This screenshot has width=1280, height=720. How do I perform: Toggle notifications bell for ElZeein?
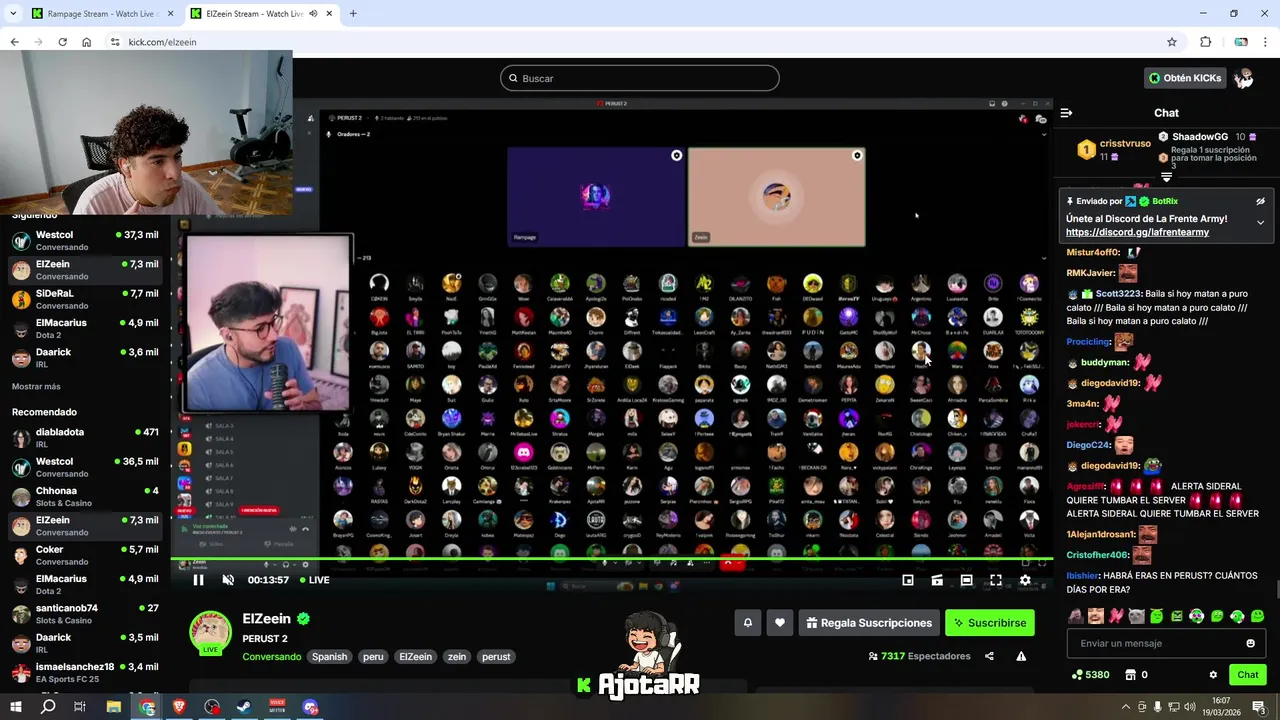[x=747, y=623]
